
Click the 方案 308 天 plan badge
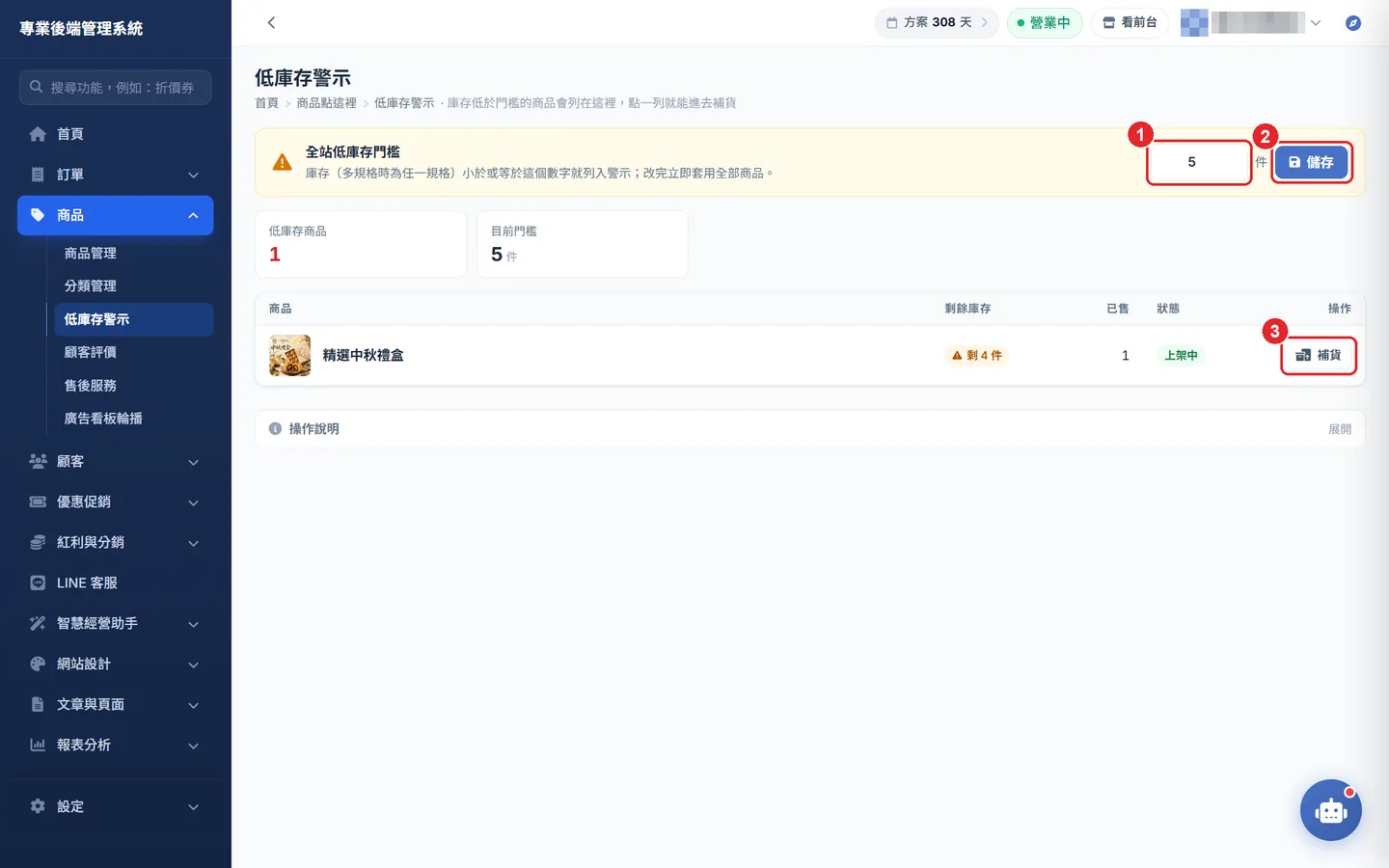click(937, 22)
